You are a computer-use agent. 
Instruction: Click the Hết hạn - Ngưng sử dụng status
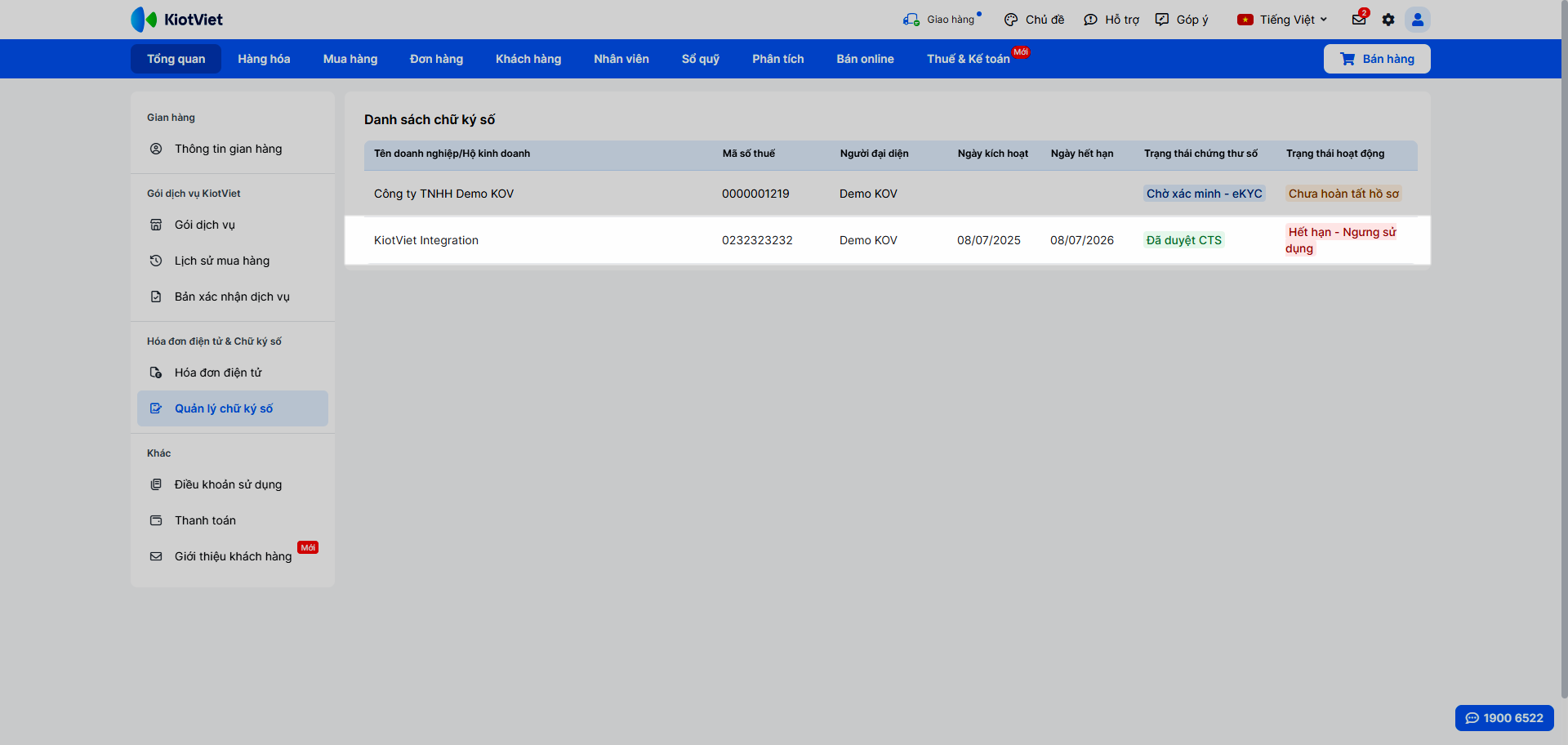[x=1341, y=240]
